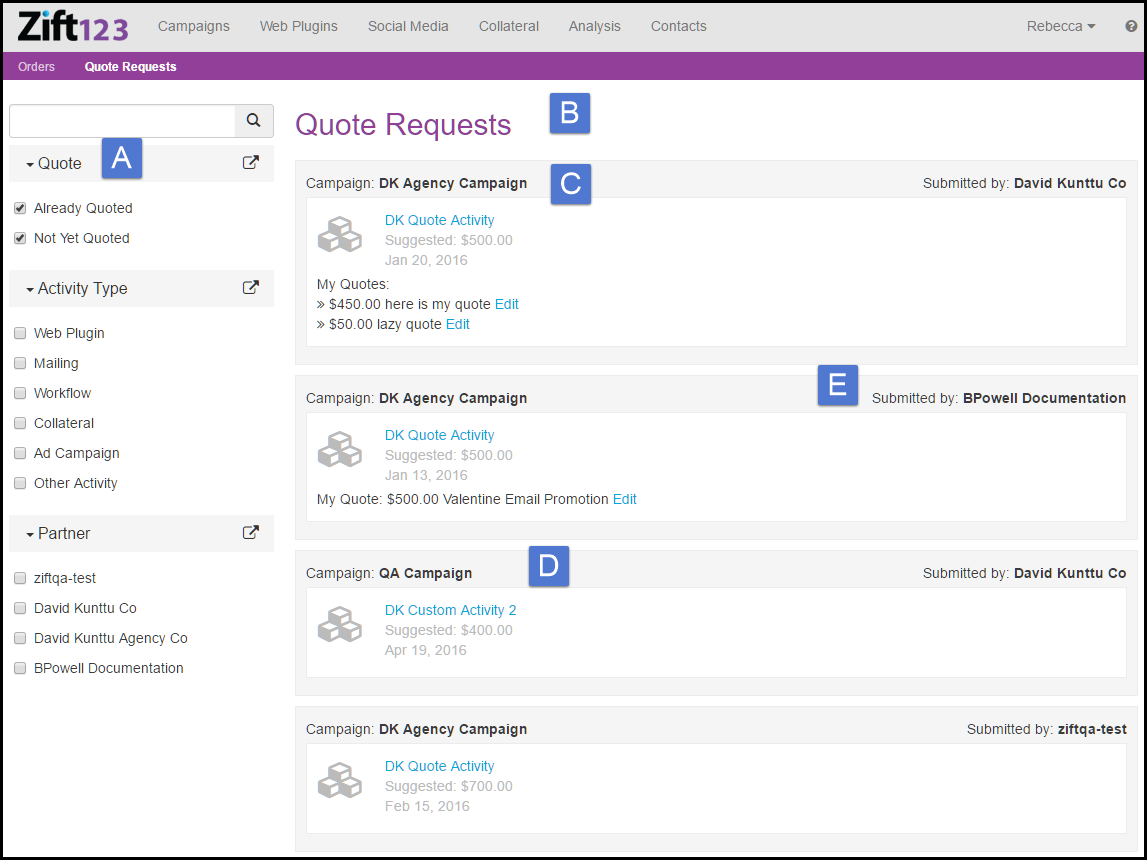
Task: Collapse the Partner filter section
Action: pyautogui.click(x=58, y=534)
